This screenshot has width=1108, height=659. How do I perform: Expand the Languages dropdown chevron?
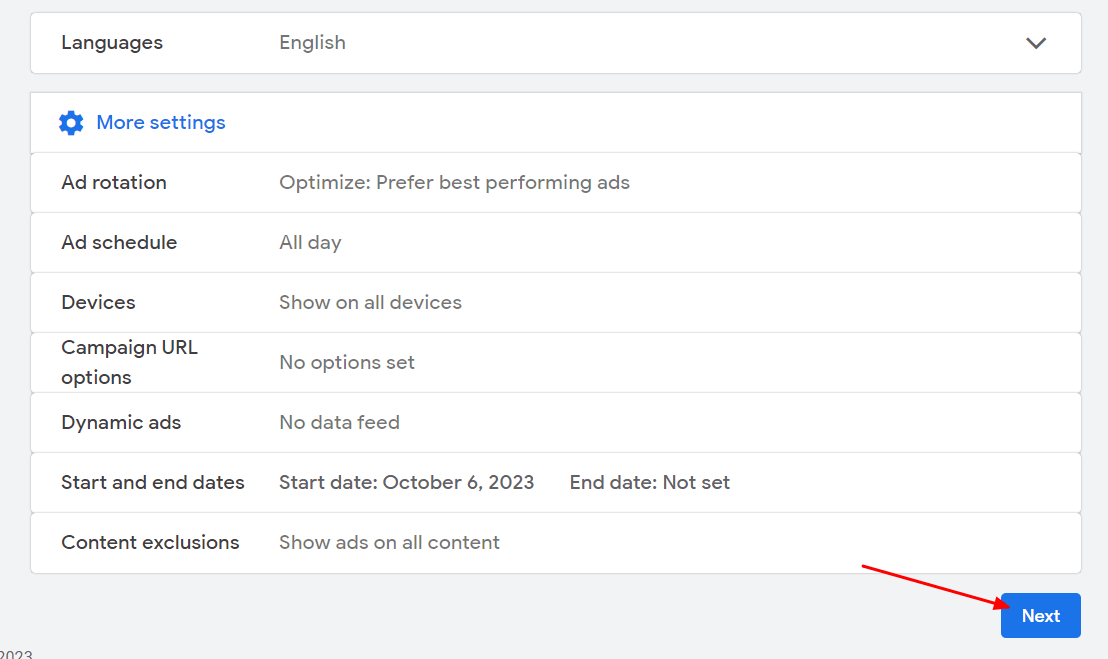1036,43
